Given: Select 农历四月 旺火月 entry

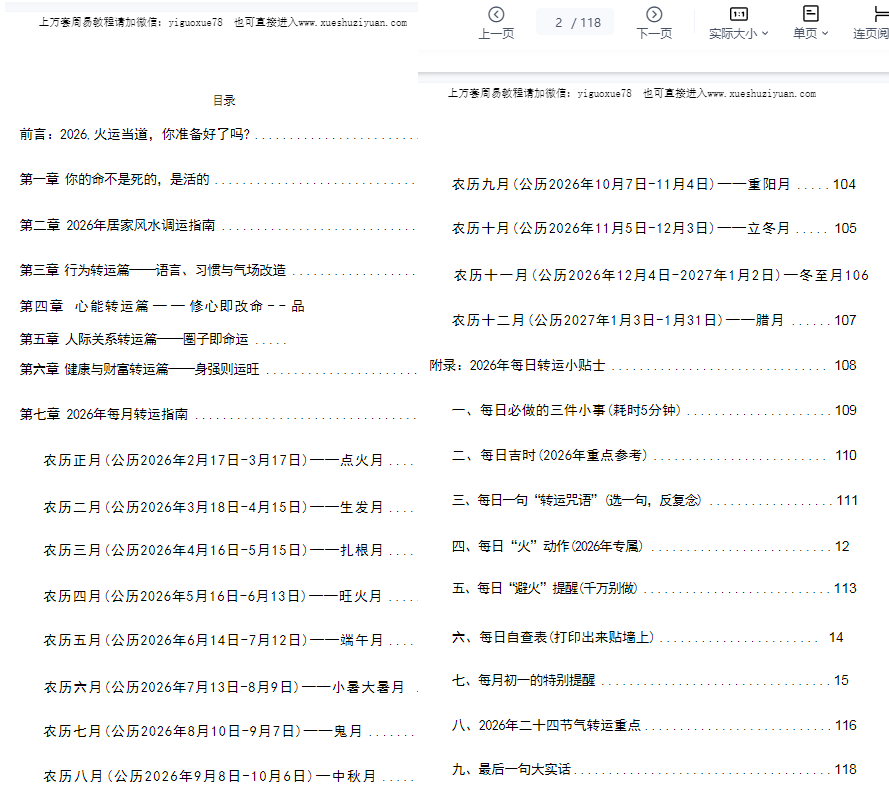Looking at the screenshot, I should 230,596.
